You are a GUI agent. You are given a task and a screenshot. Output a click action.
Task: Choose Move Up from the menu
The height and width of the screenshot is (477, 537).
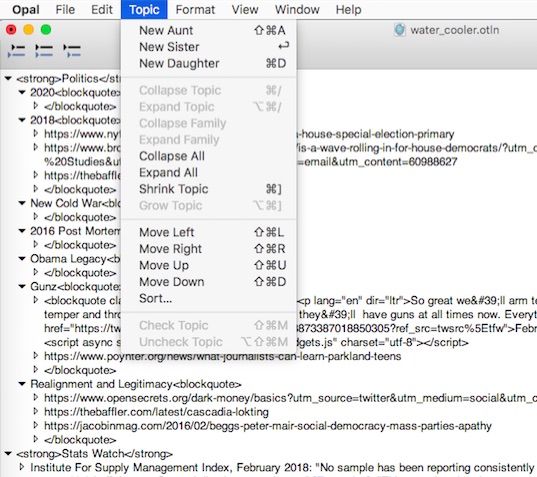pos(209,265)
